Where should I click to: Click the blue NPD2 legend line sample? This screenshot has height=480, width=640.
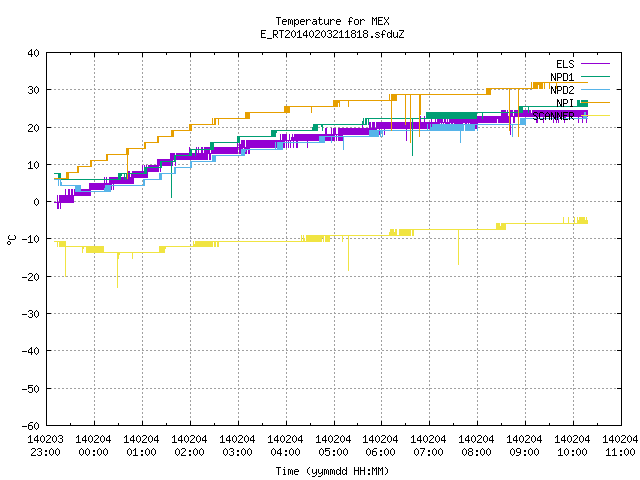click(595, 89)
